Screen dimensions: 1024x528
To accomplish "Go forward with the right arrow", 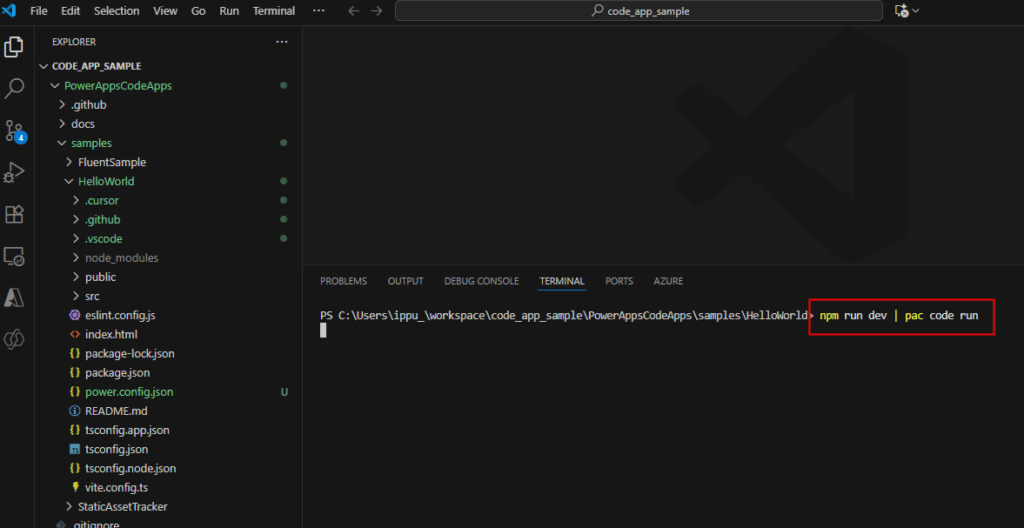I will (377, 10).
